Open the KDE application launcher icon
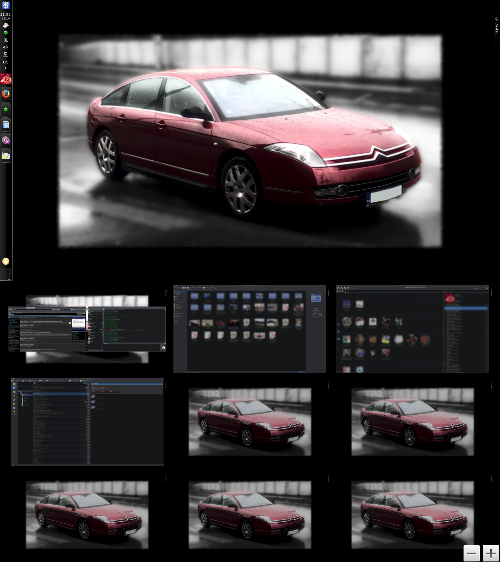 click(6, 5)
